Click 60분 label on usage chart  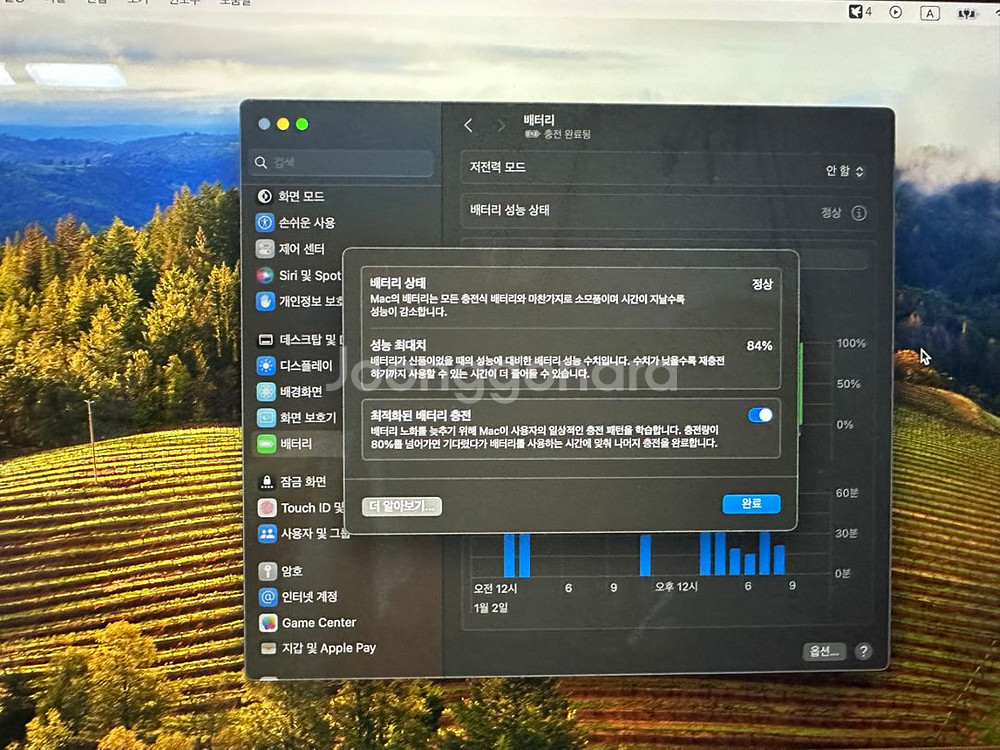[846, 493]
